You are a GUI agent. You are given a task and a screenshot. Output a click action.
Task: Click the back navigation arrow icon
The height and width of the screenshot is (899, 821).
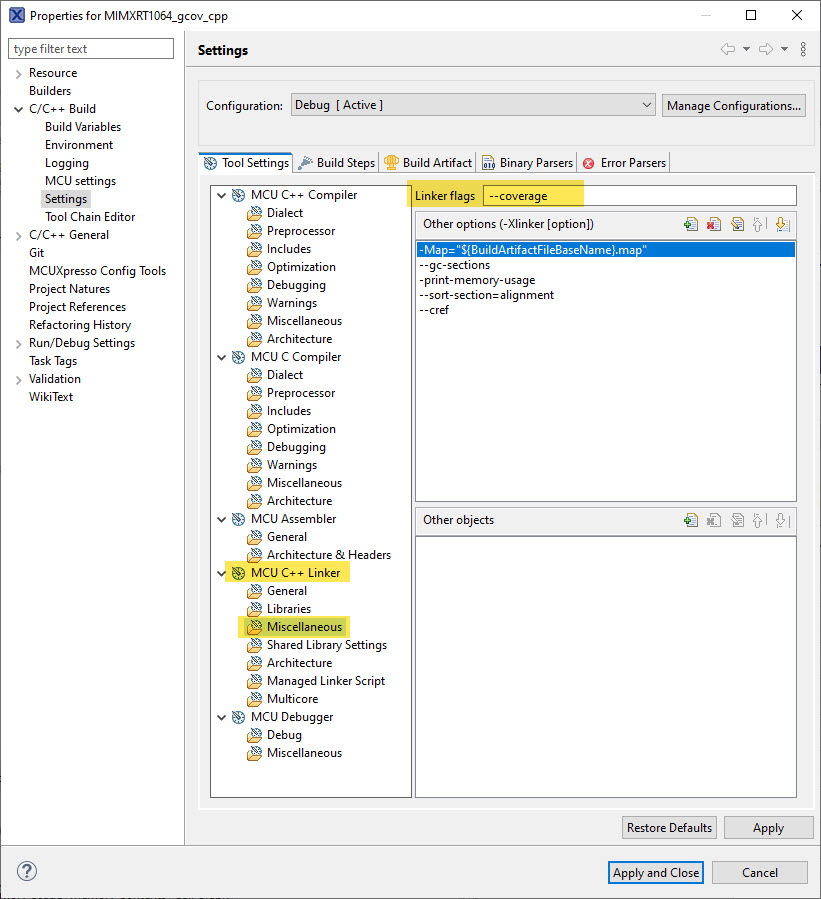[x=728, y=50]
